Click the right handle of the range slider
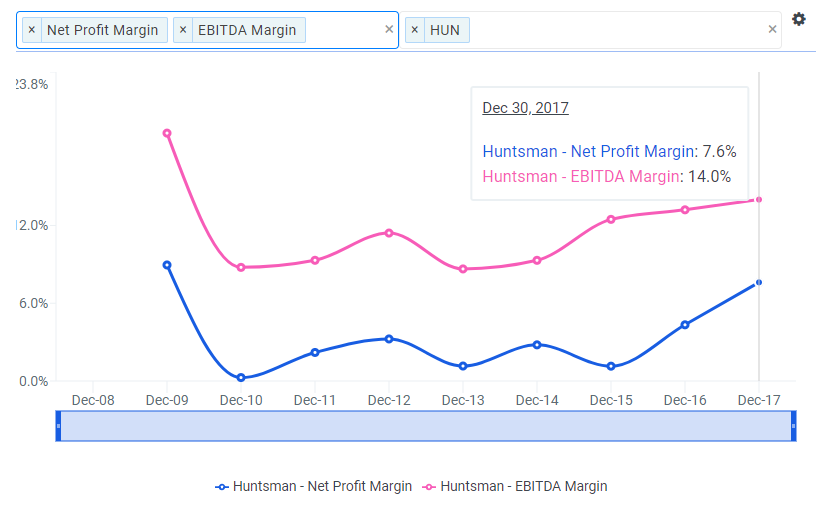Image resolution: width=829 pixels, height=508 pixels. click(793, 426)
